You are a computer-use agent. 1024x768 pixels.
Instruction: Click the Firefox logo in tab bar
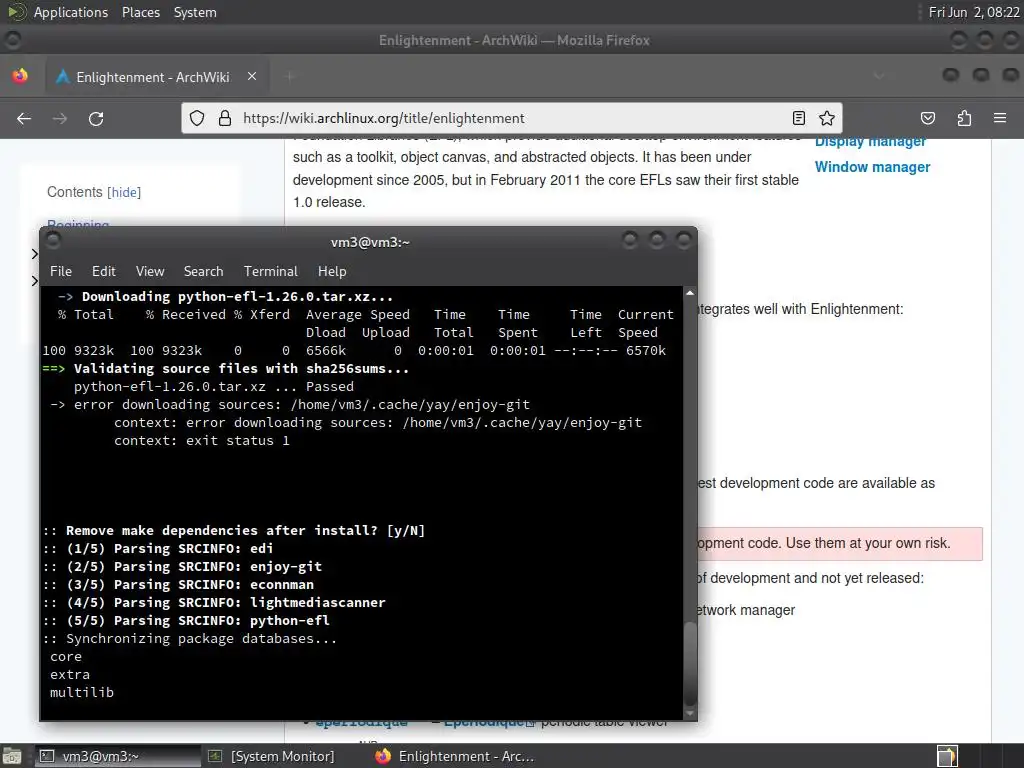point(20,76)
